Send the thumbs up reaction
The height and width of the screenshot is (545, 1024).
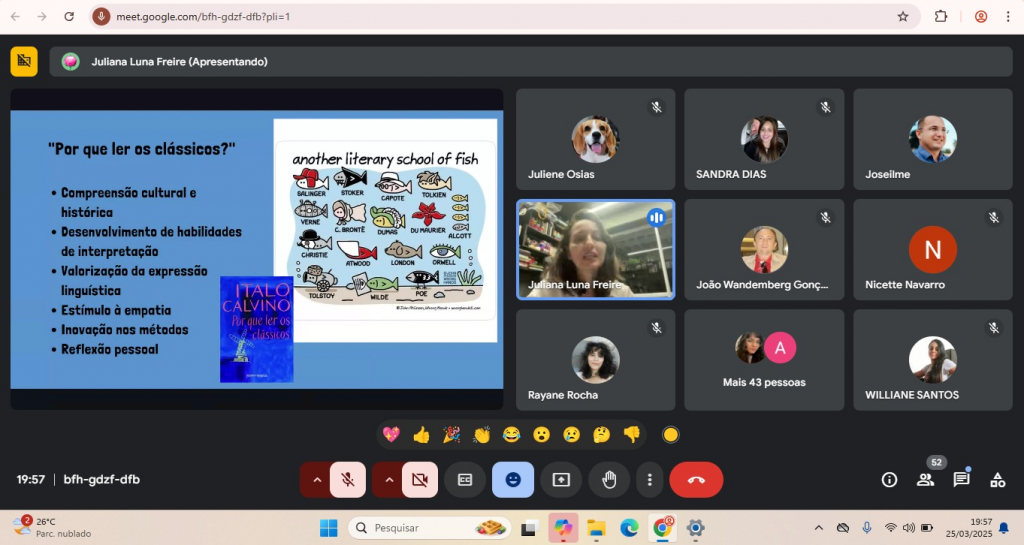[421, 434]
